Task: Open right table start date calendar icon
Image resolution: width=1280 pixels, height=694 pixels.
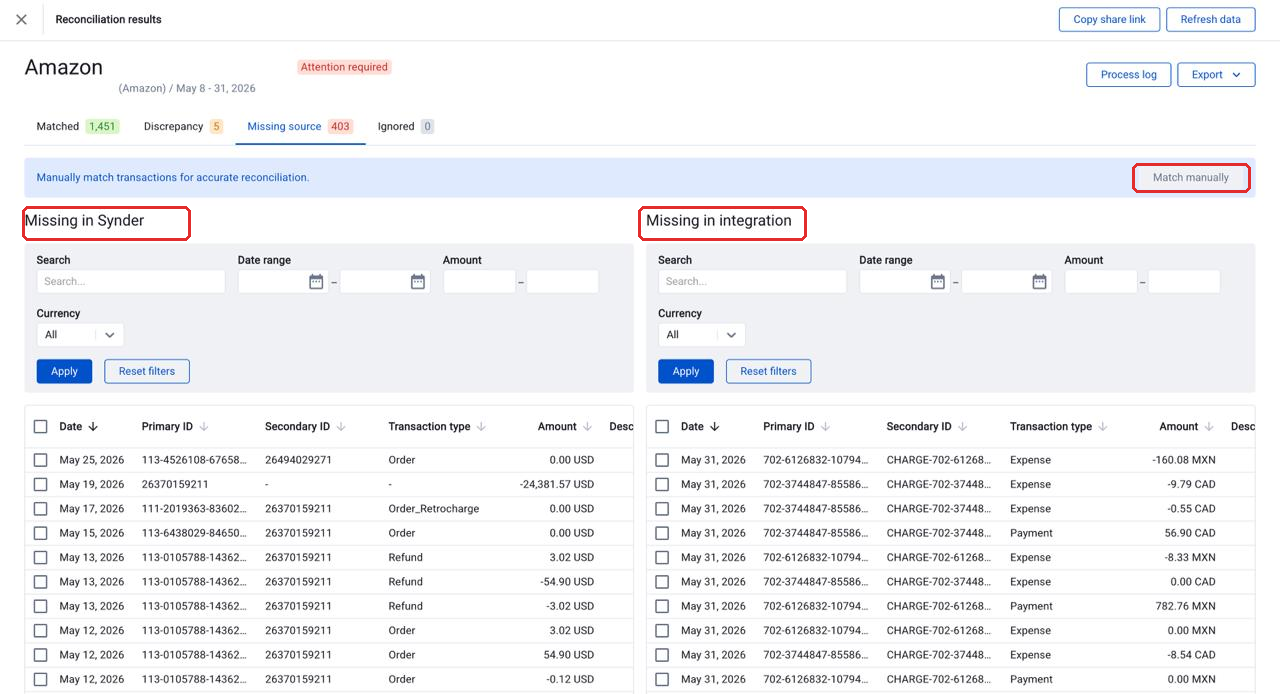Action: [938, 282]
